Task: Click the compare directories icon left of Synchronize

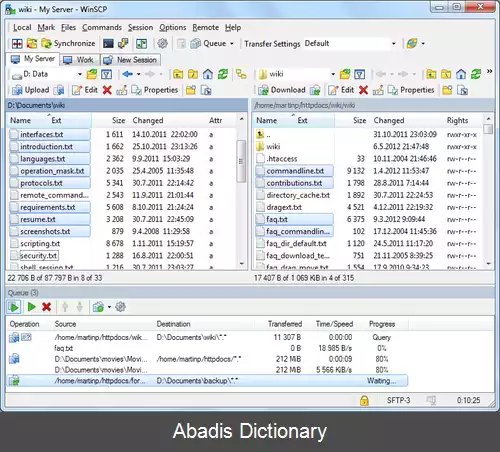Action: coord(32,43)
